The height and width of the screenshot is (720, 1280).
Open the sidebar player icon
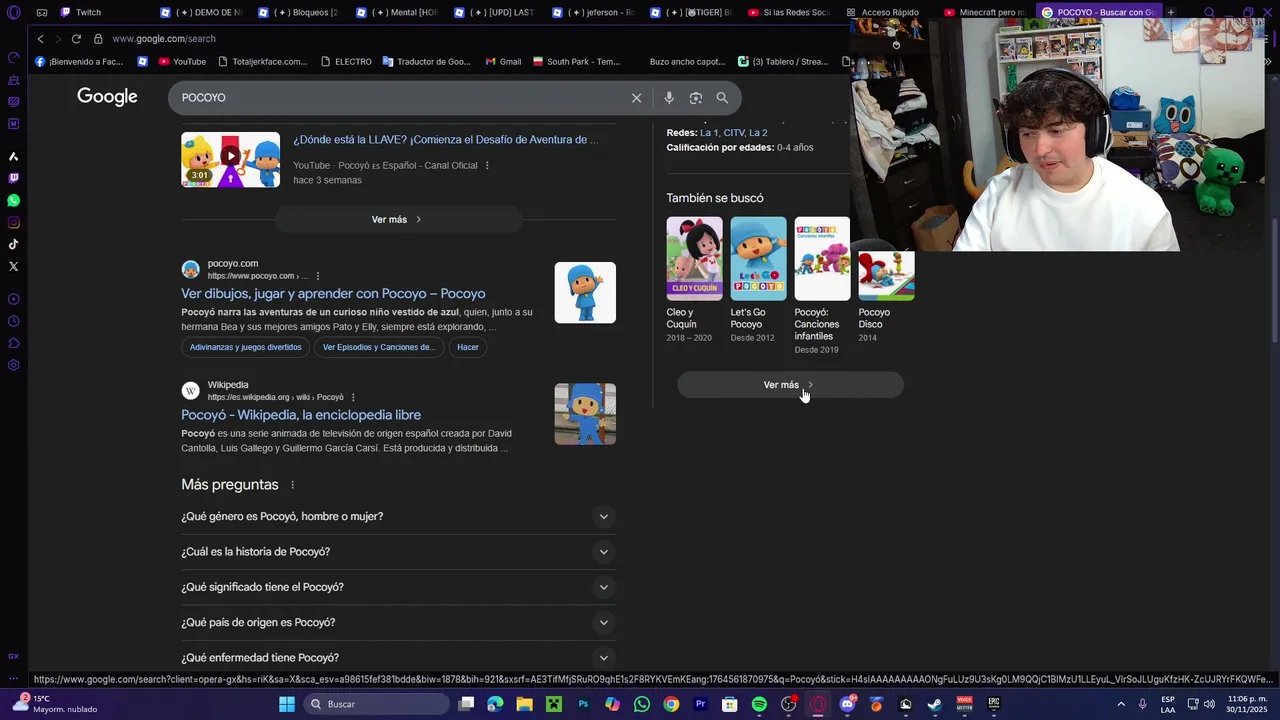tap(13, 299)
